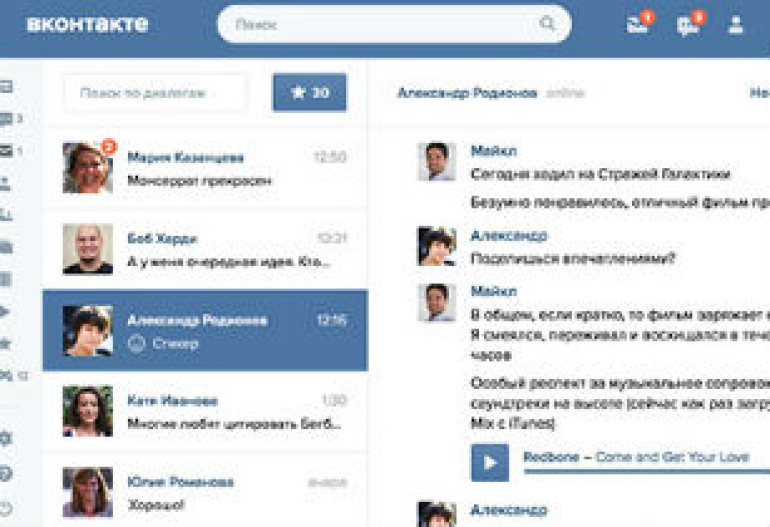
Task: Open dialog with Боб Харди
Action: click(205, 249)
